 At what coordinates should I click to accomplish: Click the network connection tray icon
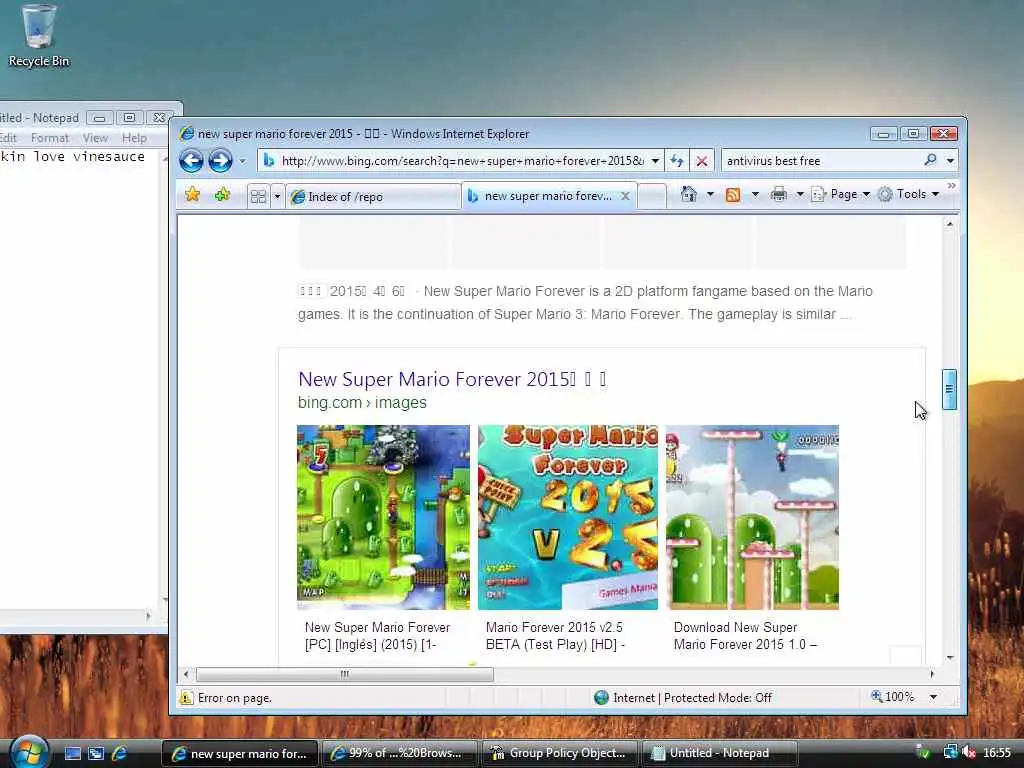coord(950,752)
